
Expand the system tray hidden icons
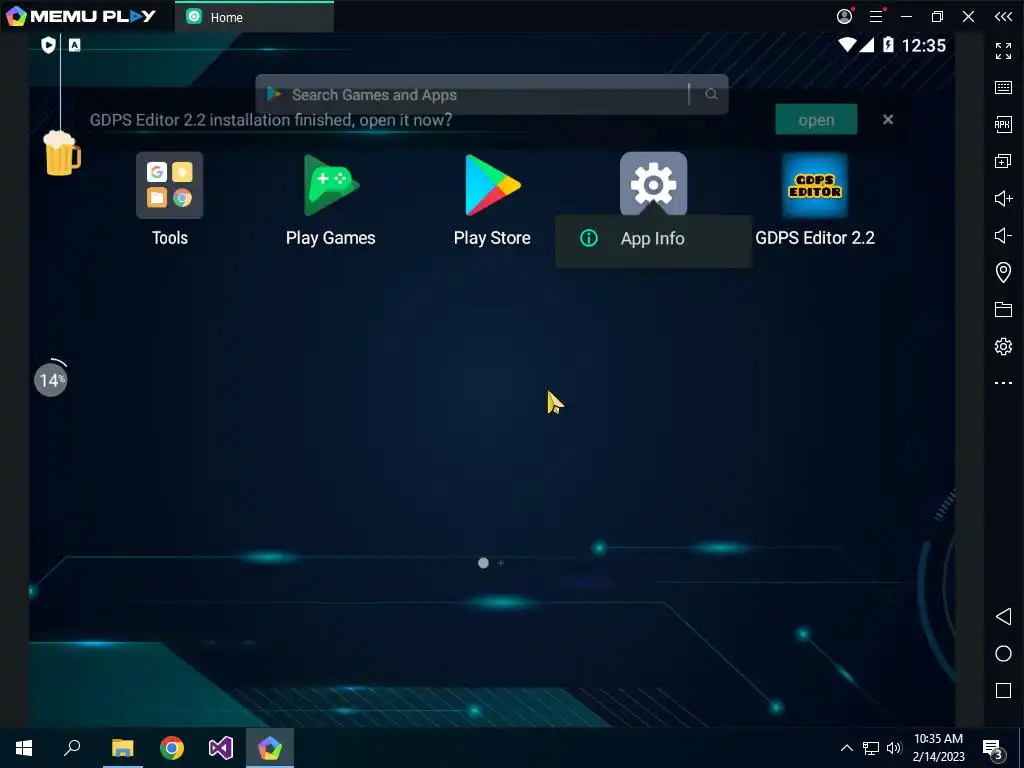pos(846,748)
